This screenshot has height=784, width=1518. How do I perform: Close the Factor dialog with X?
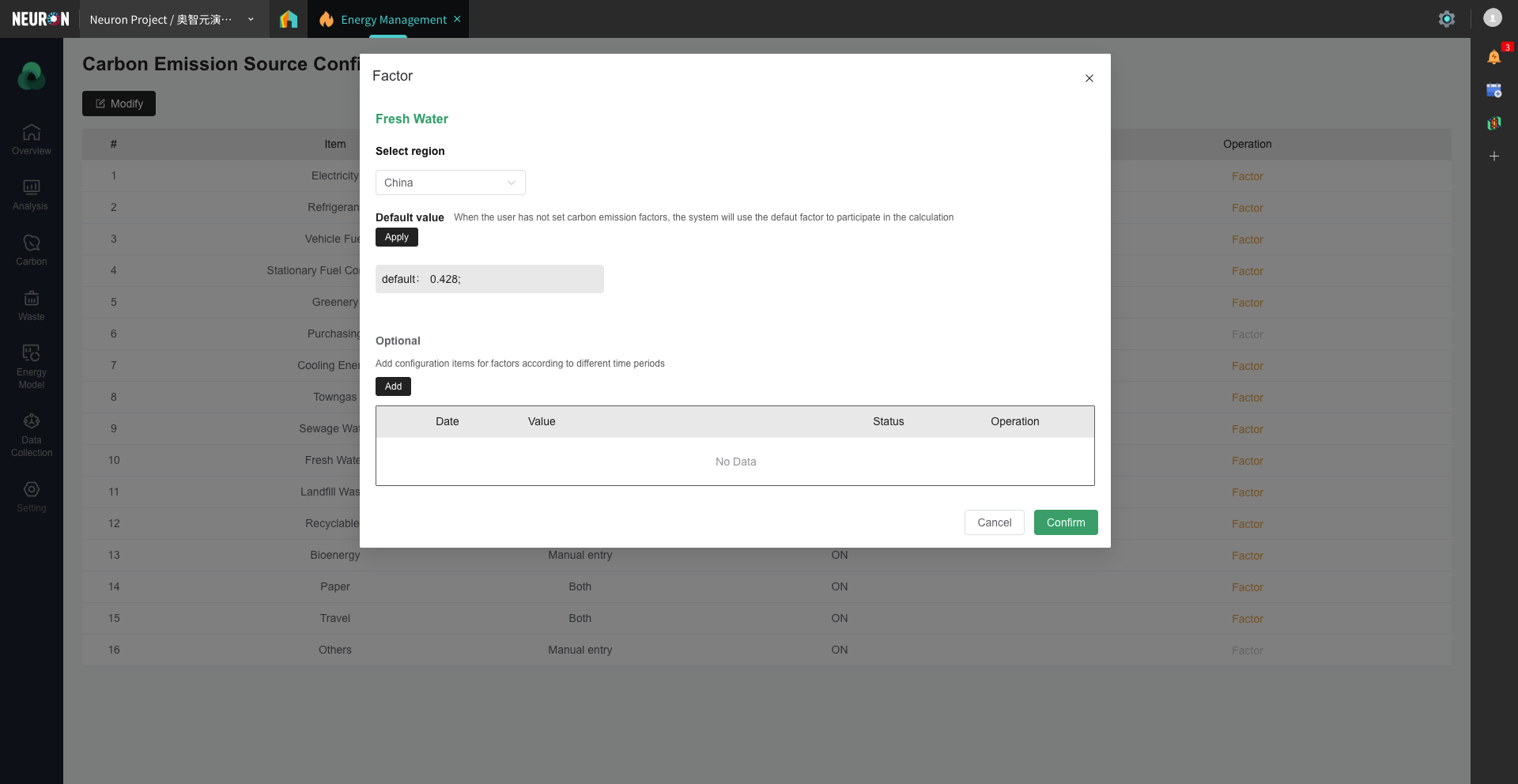[x=1089, y=78]
